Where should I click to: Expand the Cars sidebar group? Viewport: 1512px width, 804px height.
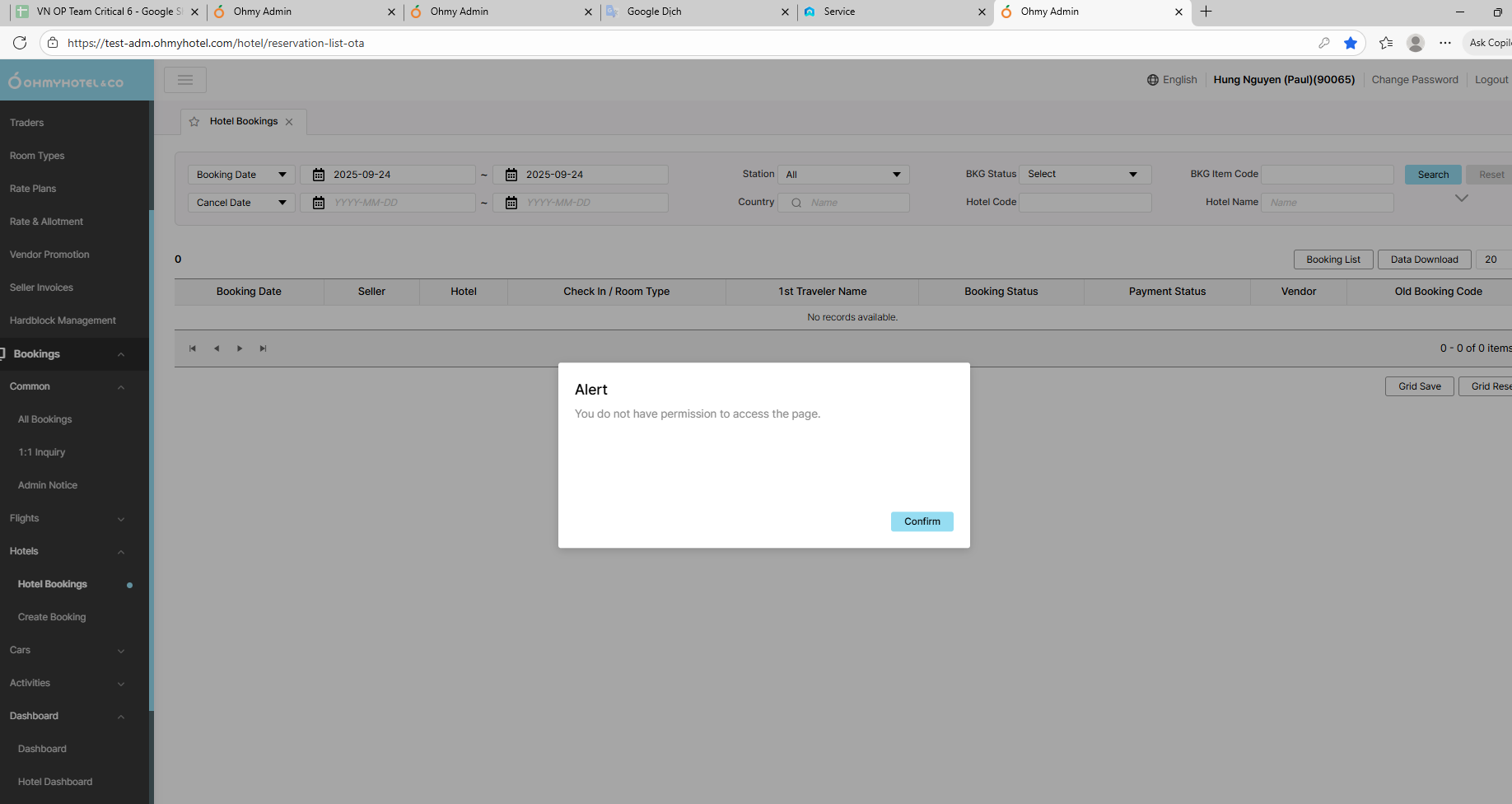point(121,651)
